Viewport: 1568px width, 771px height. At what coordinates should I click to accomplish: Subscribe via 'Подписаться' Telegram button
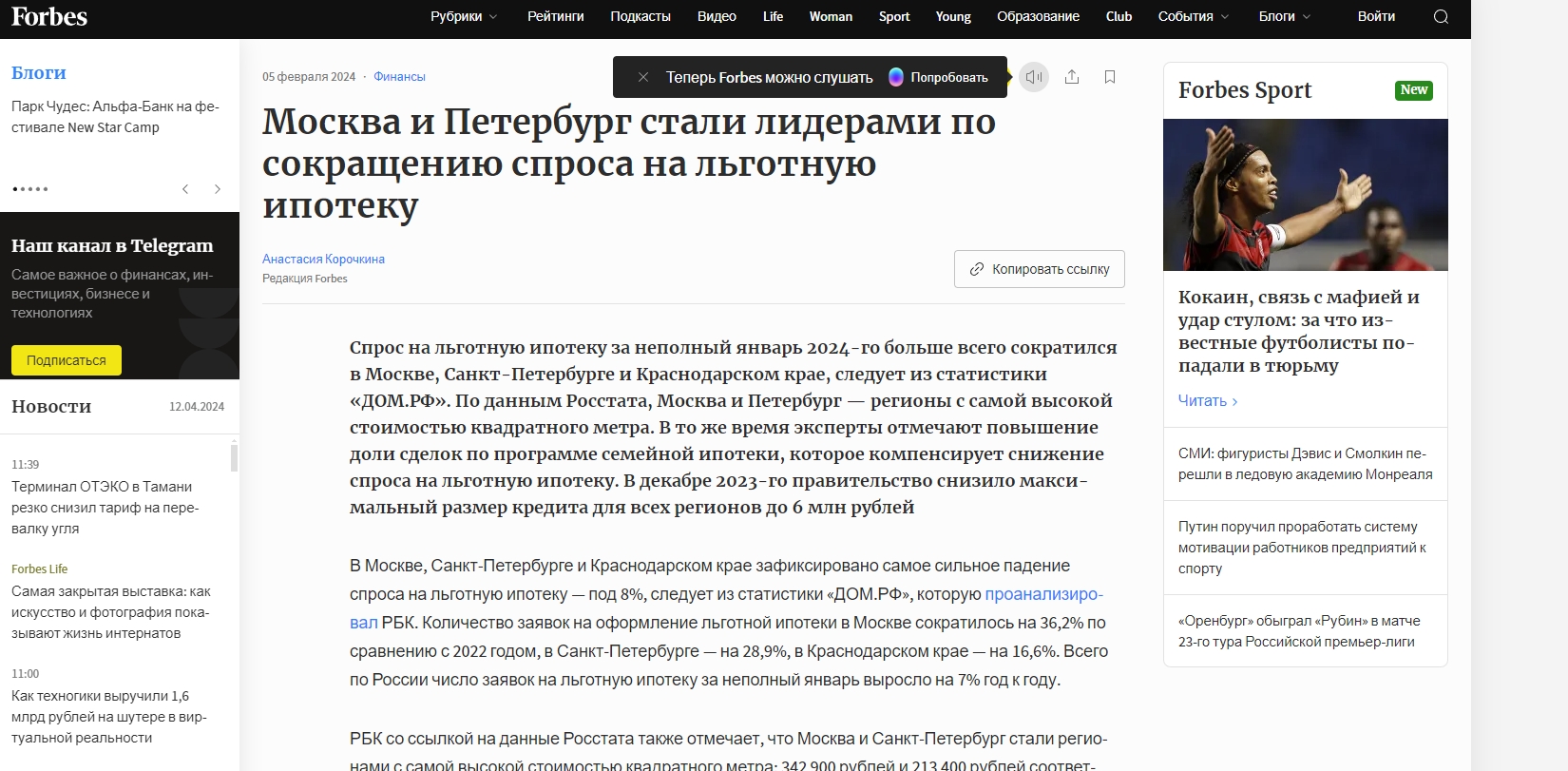(x=67, y=360)
